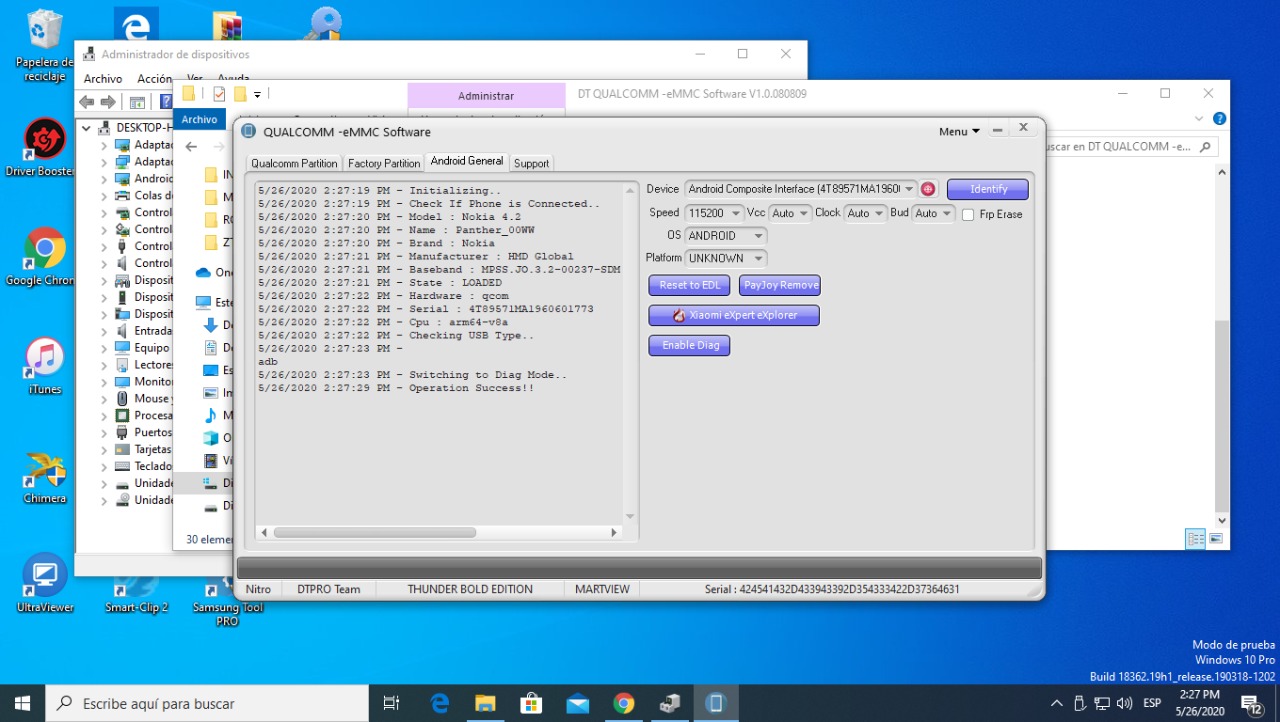Screen dimensions: 1280x722
Task: Open Task View on the taskbar
Action: [x=391, y=703]
